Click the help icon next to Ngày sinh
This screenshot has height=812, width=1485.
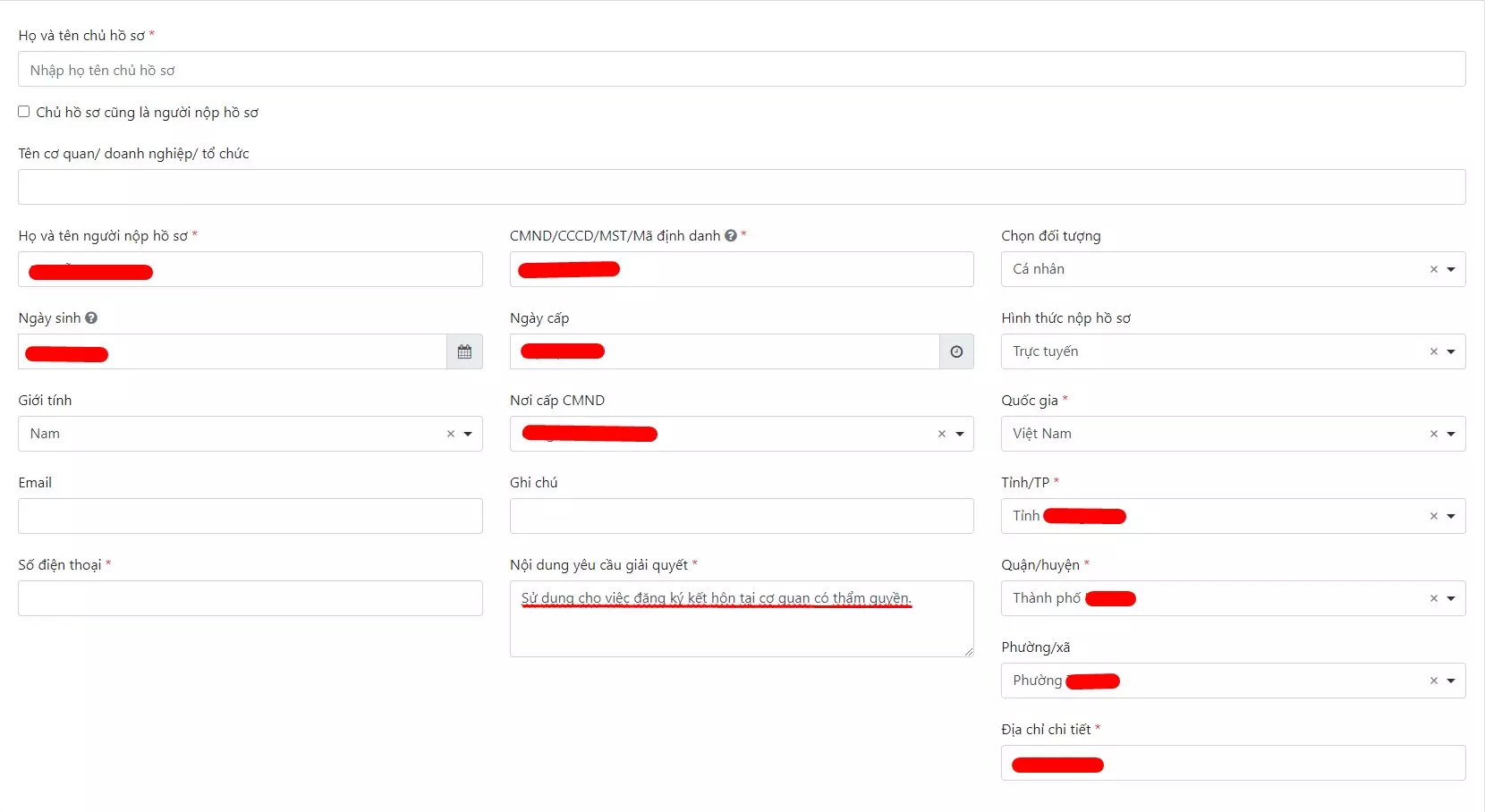[x=91, y=317]
